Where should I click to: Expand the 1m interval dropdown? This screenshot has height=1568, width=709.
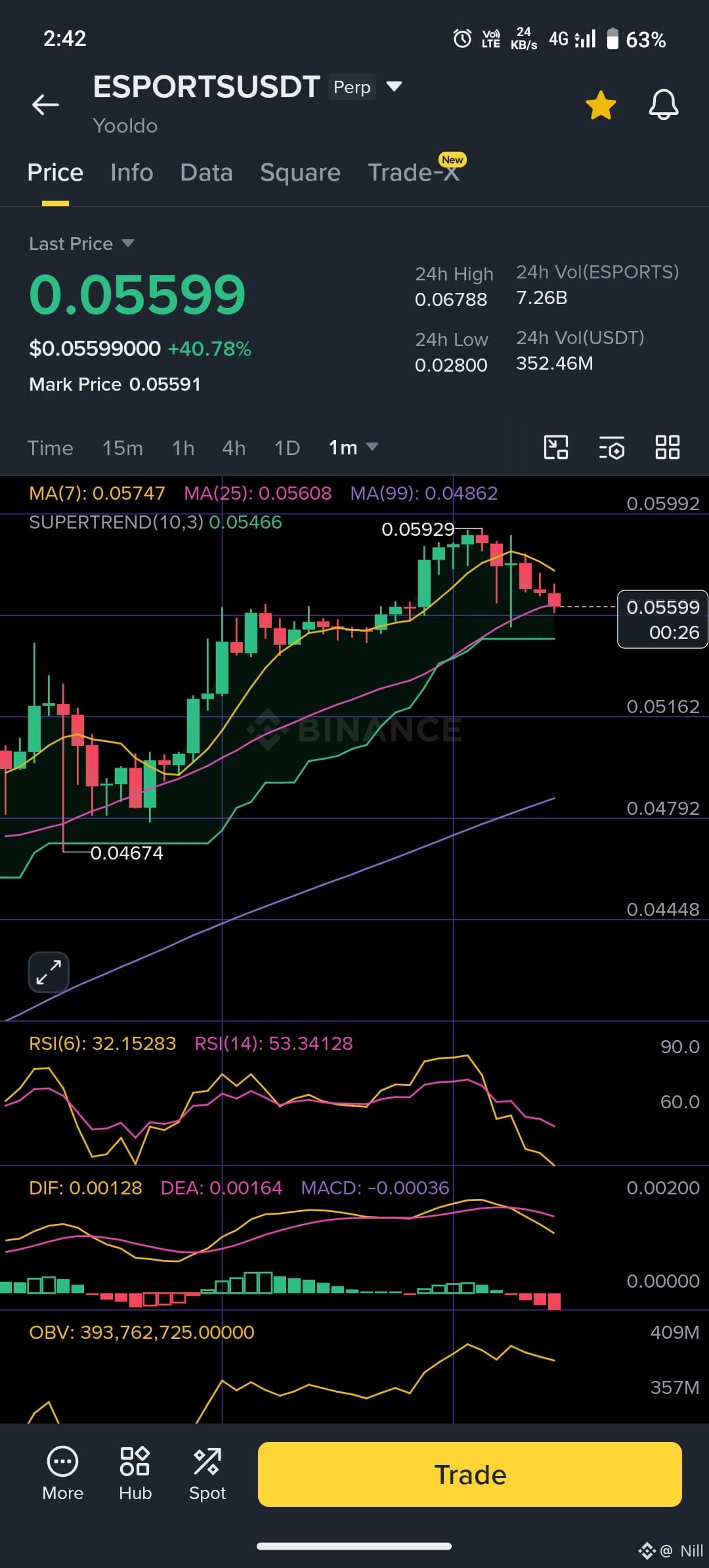click(x=353, y=447)
